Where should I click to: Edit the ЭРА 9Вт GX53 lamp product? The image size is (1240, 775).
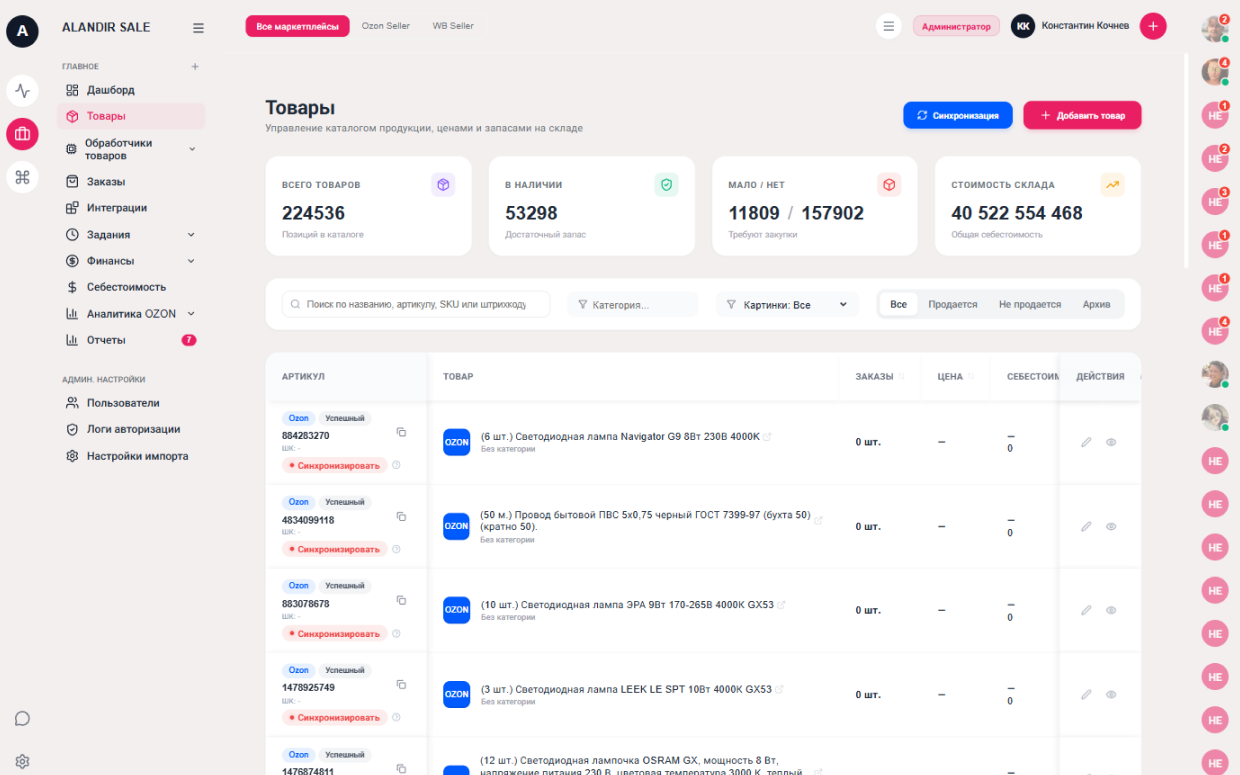coord(1086,610)
